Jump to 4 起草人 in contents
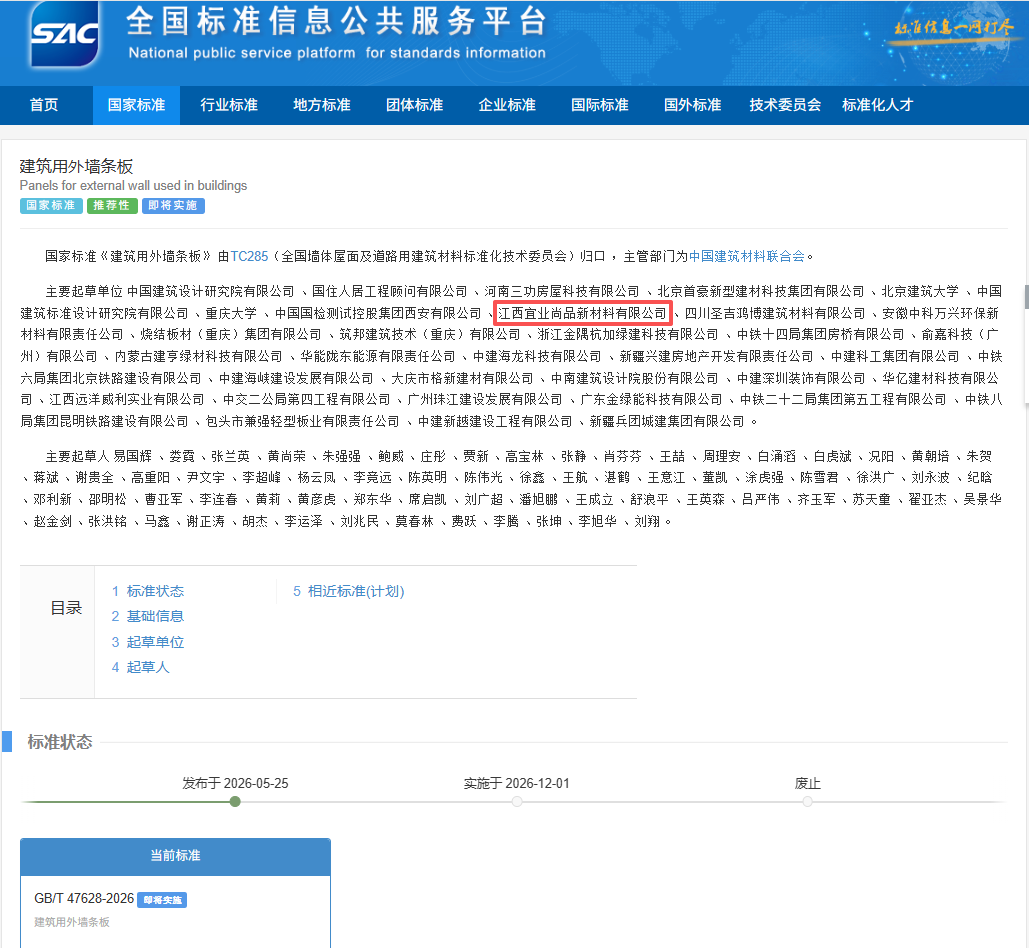This screenshot has height=948, width=1029. tap(140, 667)
